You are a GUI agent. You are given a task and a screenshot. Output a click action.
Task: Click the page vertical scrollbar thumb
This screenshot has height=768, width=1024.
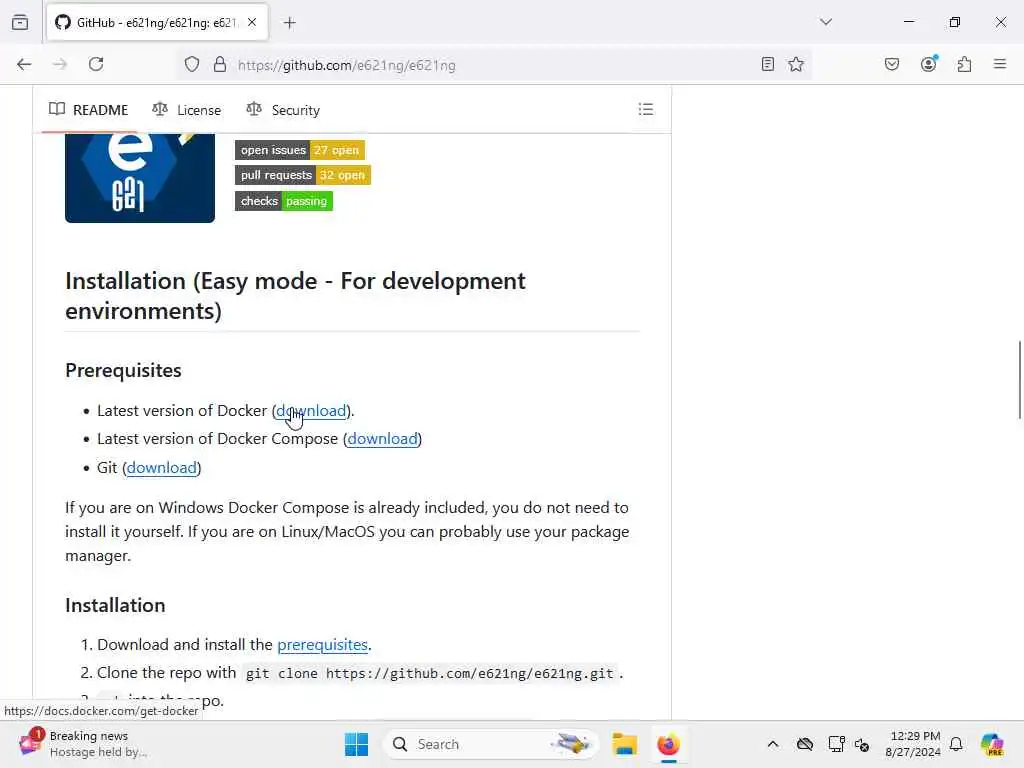1019,379
